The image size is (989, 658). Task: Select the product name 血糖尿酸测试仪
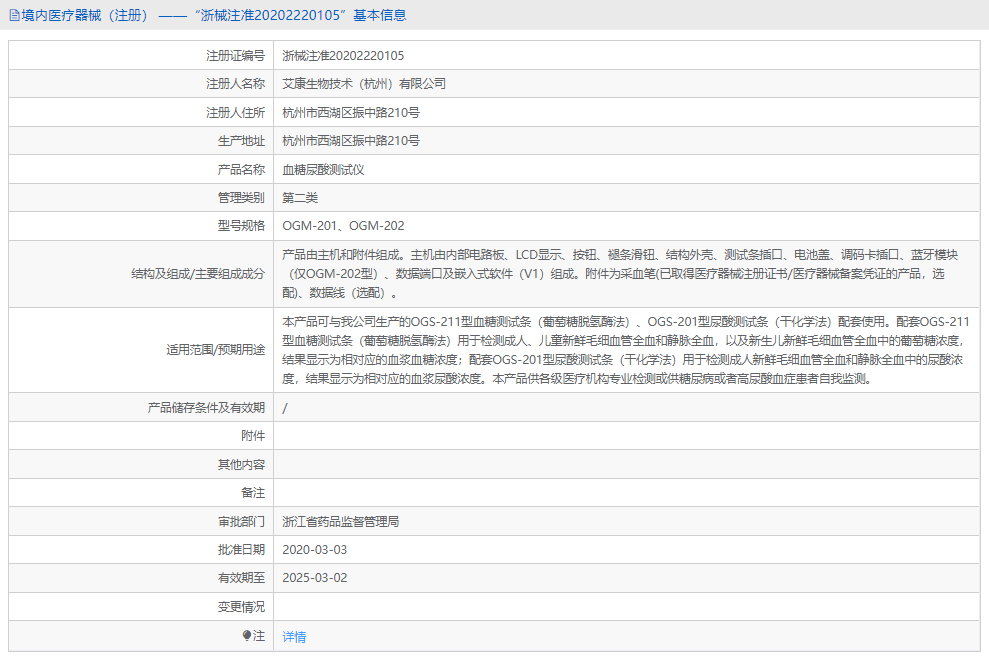[326, 169]
